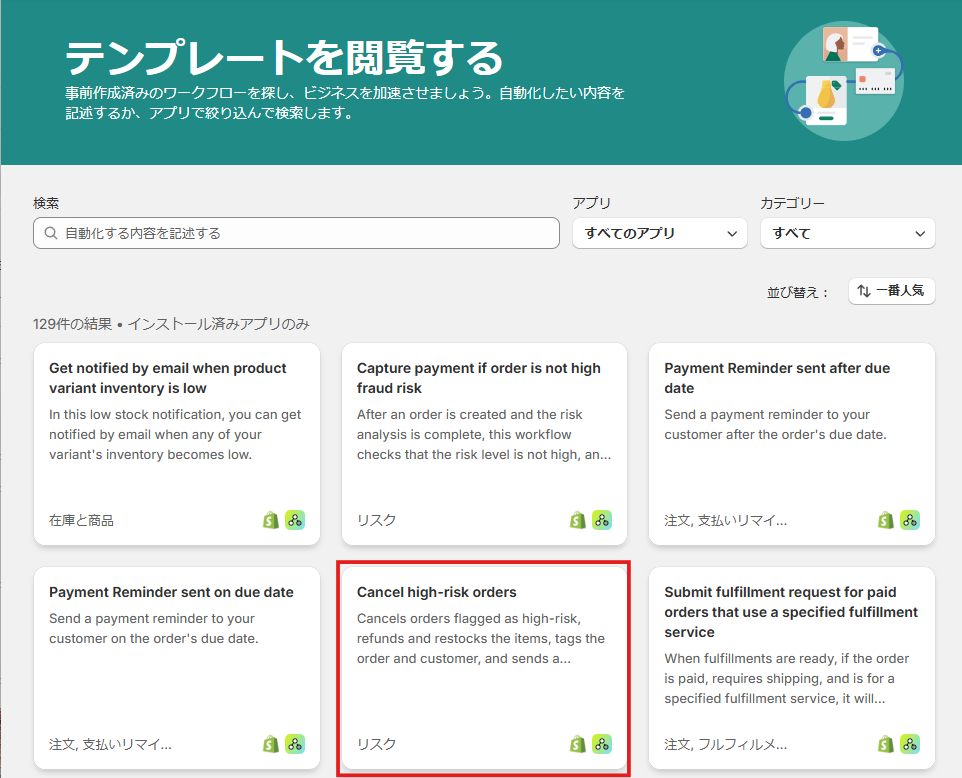
Task: Click Shopify icon on Payment Reminder on due date card
Action: pyautogui.click(x=271, y=744)
